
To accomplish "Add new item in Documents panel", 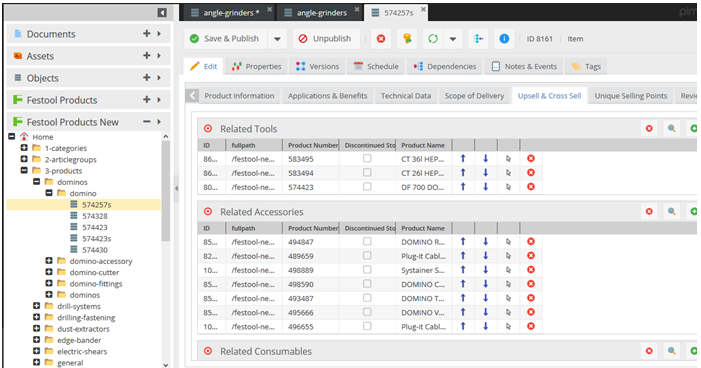I will (147, 34).
